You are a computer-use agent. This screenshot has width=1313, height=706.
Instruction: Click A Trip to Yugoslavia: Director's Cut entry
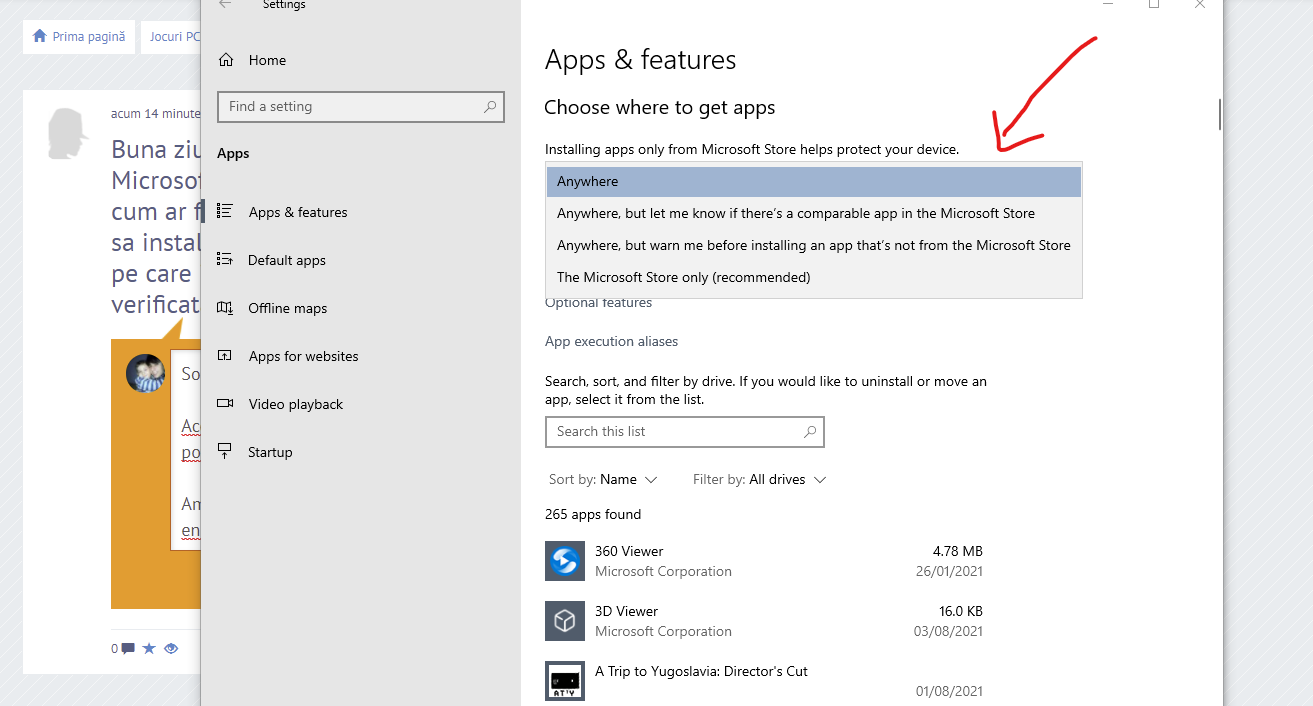[x=701, y=671]
